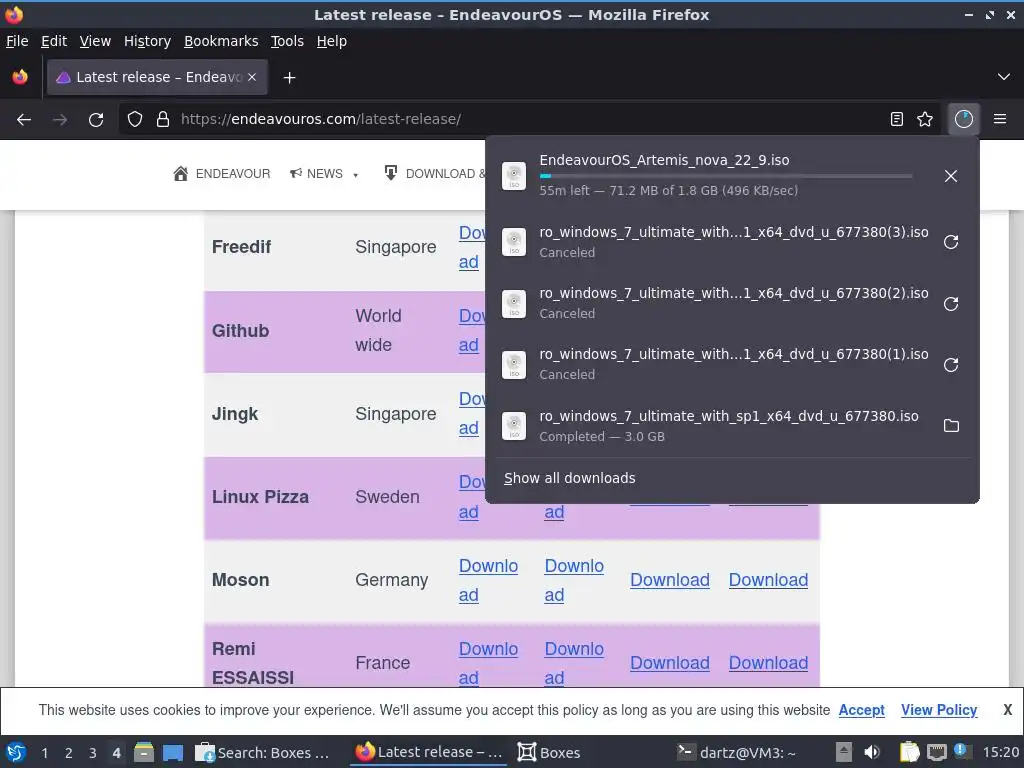Screen dimensions: 1024x768
Task: Open the taskbar start menu icon
Action: (x=16, y=752)
